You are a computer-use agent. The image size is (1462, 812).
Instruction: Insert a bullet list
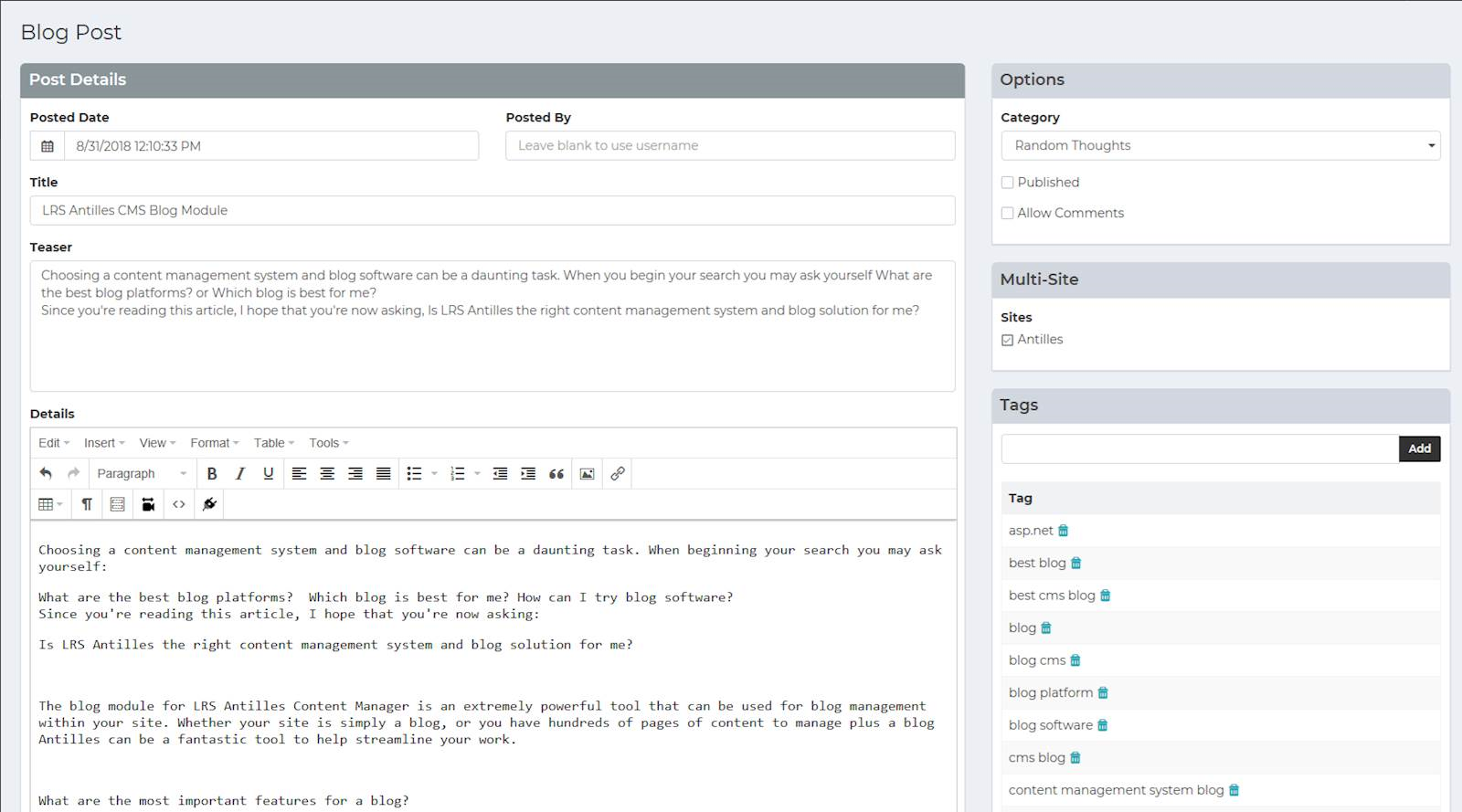[x=415, y=473]
